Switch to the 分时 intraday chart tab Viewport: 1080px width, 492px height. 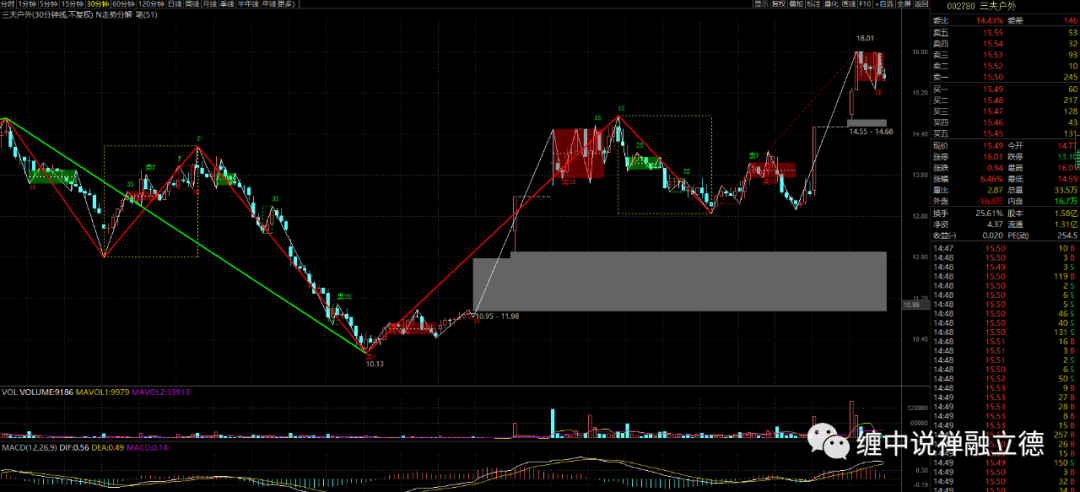click(8, 4)
